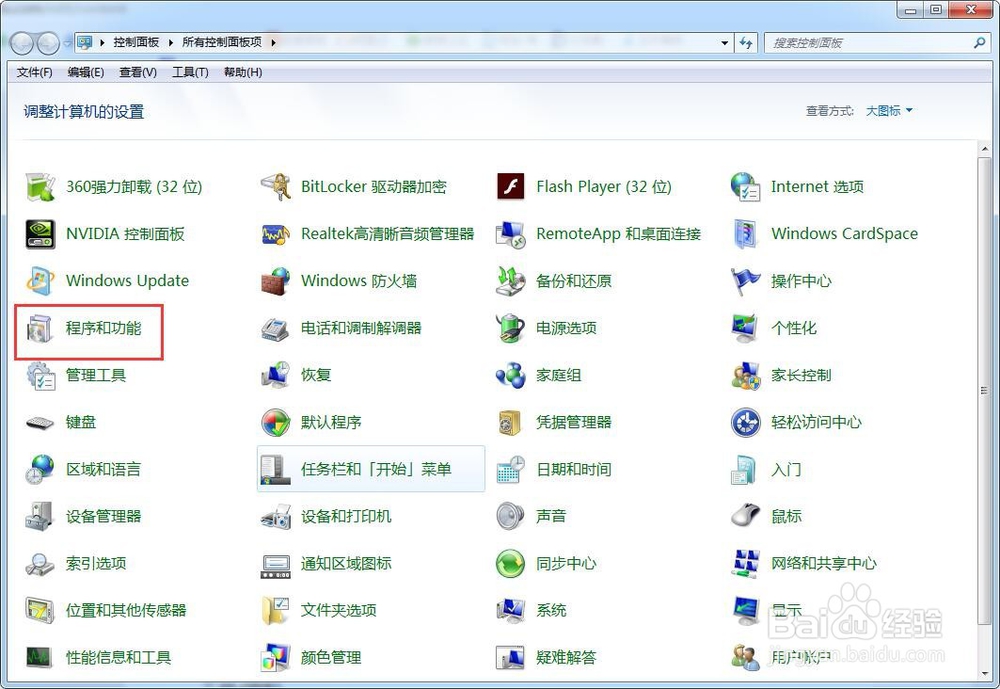Image resolution: width=1000 pixels, height=689 pixels.
Task: Open the 工具(T) menu
Action: (188, 72)
